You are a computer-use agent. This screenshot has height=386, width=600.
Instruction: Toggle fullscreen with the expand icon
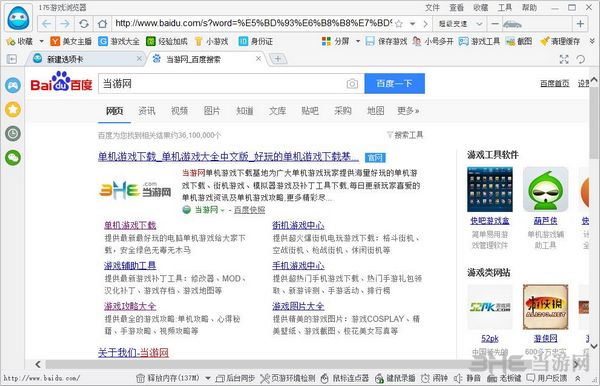tap(564, 59)
